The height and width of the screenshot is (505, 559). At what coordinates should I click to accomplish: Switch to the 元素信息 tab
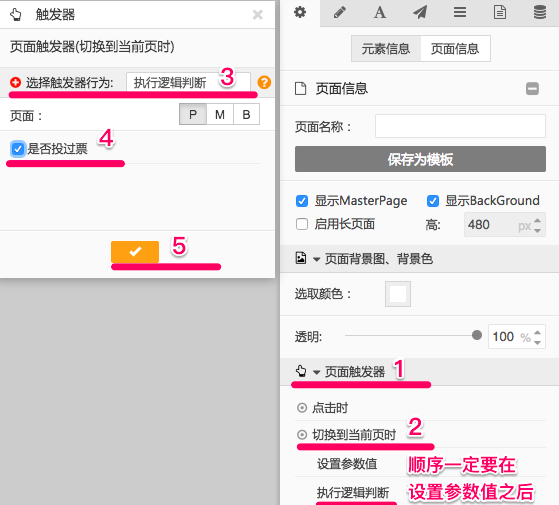tap(386, 49)
